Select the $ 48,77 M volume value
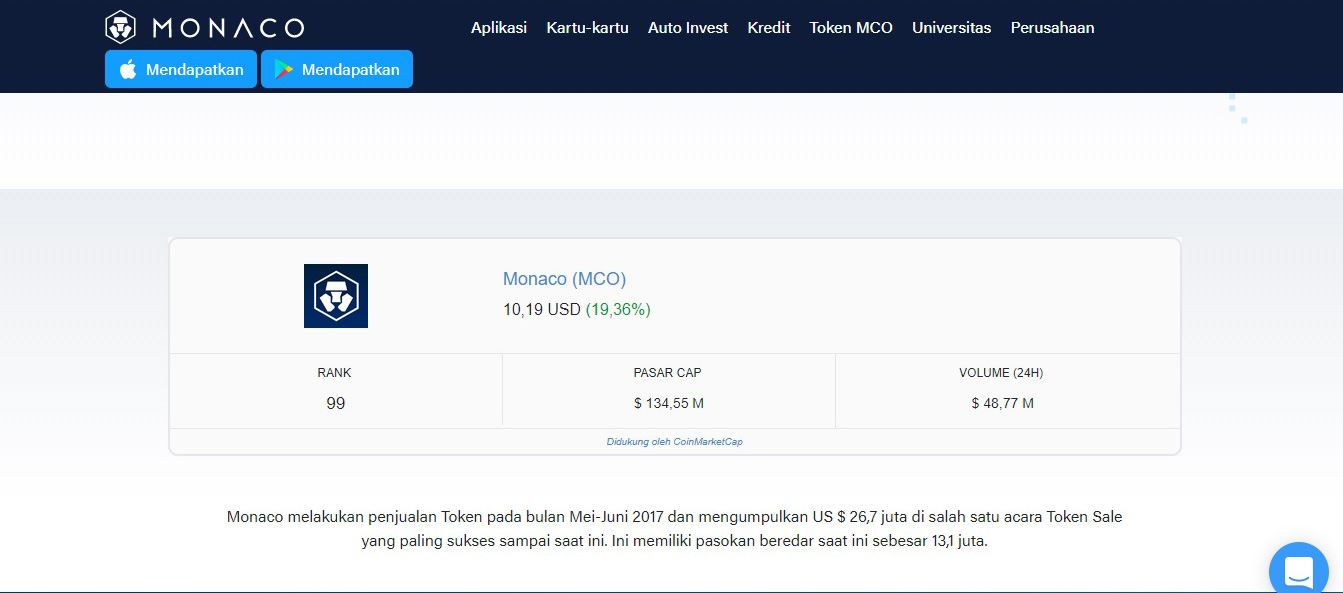This screenshot has height=593, width=1343. 1002,404
